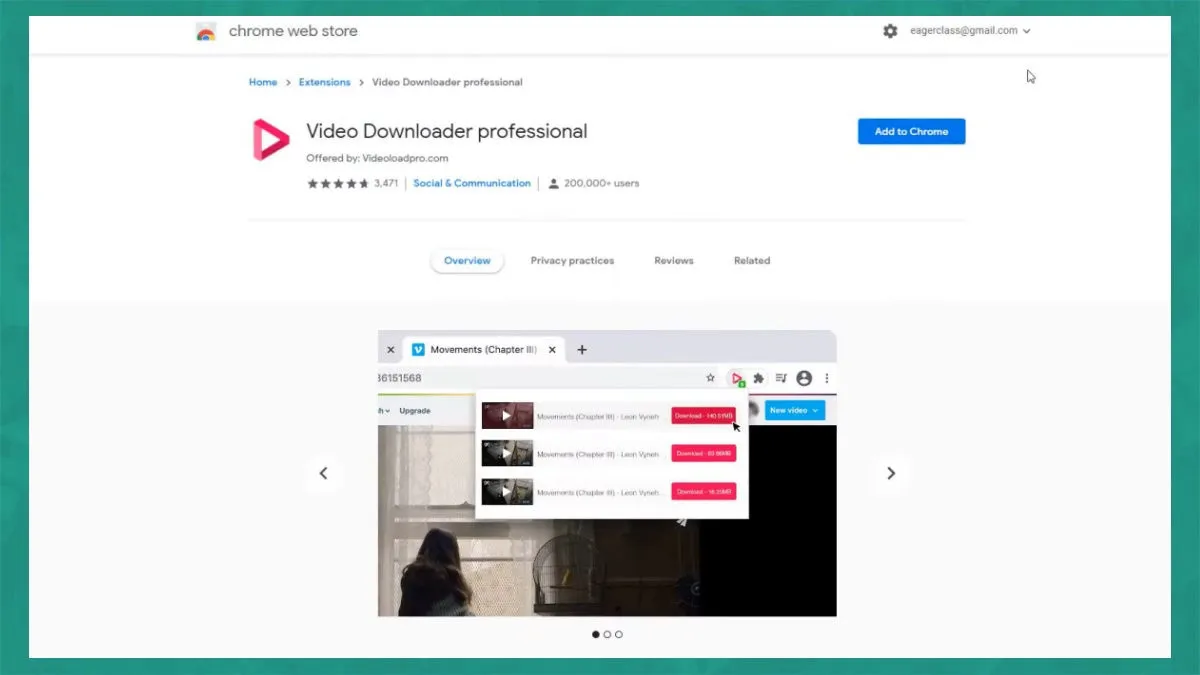Switch to the Reviews tab
The height and width of the screenshot is (675, 1200).
click(x=673, y=260)
